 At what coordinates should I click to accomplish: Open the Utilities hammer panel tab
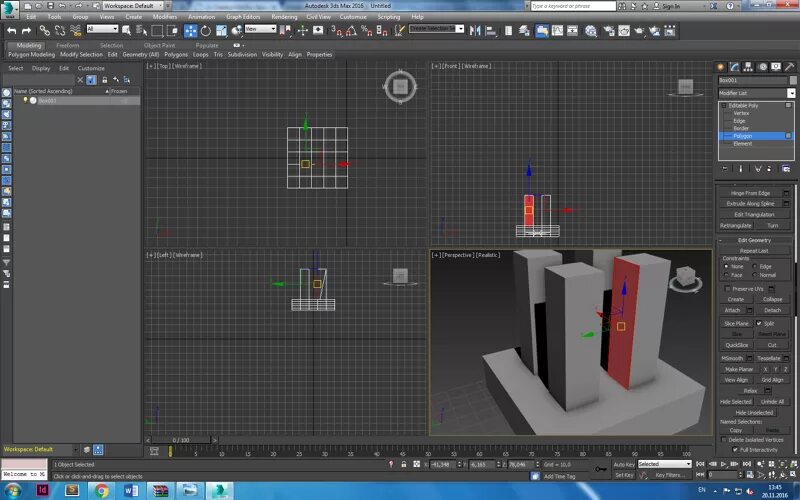point(789,67)
